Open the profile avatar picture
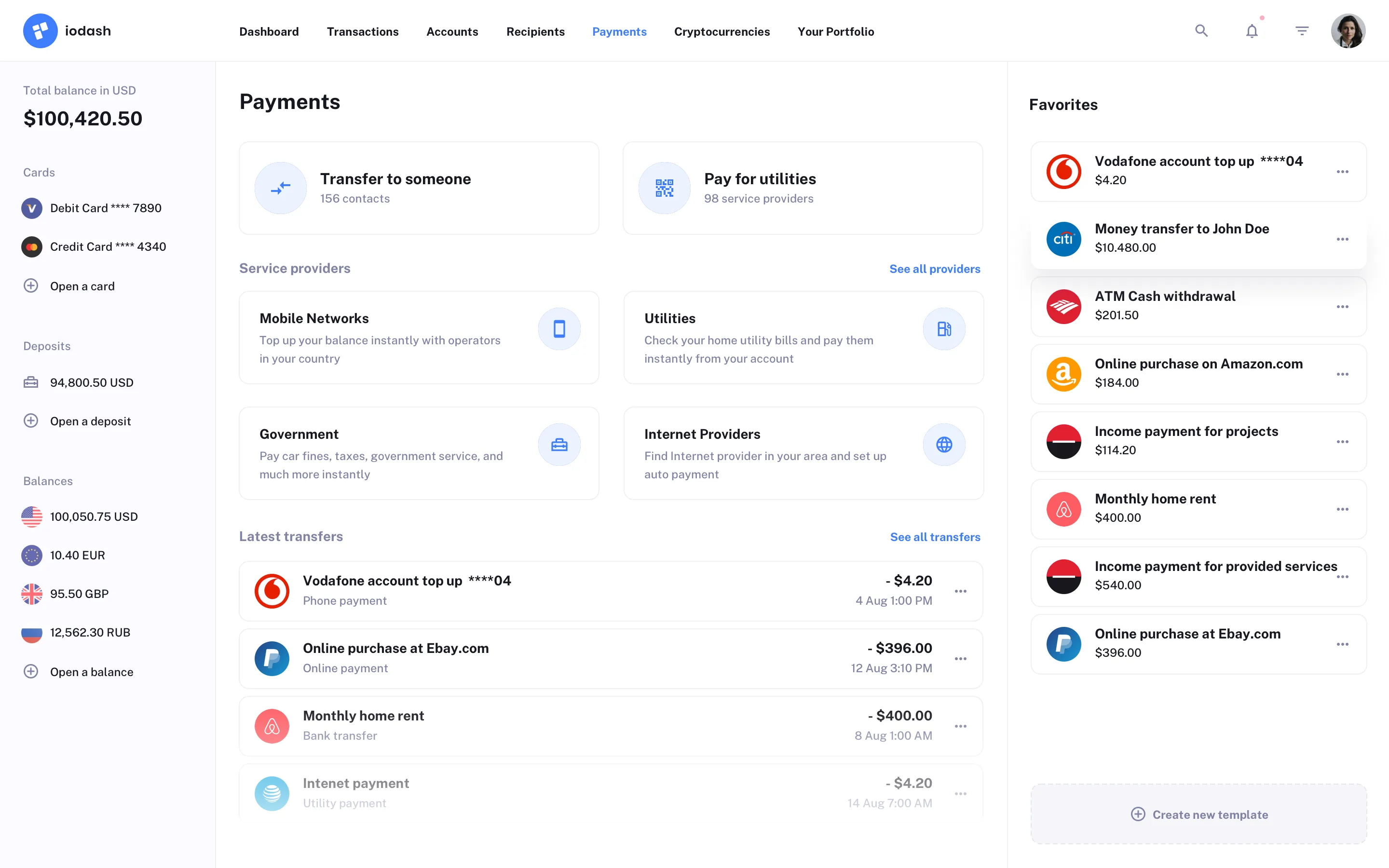 coord(1348,30)
